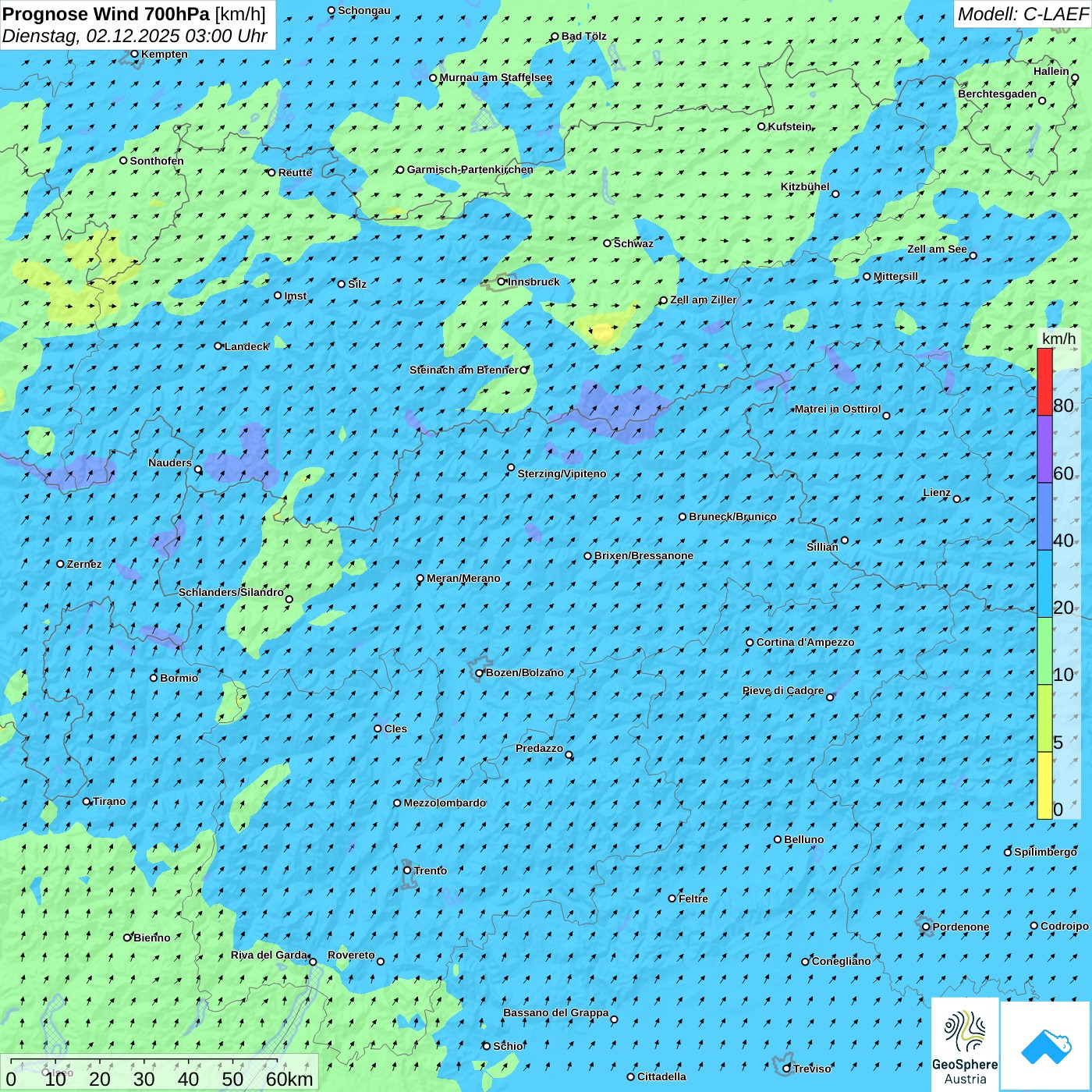Click the Prognose Wind 700hPa title

coord(106,14)
